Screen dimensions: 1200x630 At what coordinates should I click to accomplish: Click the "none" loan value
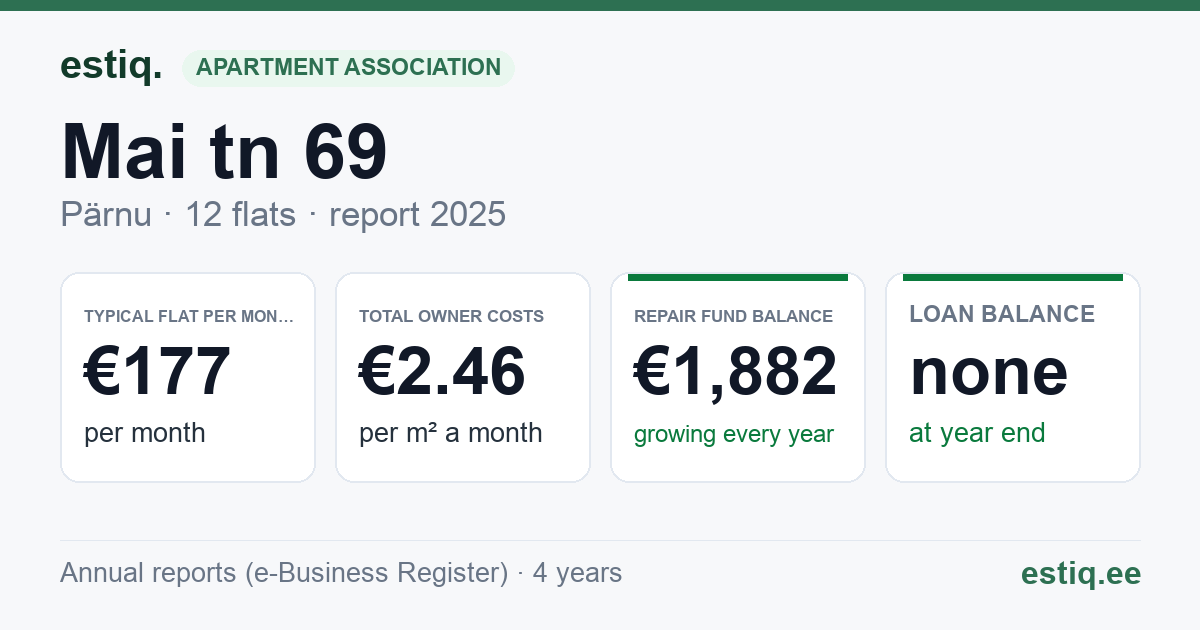(x=989, y=371)
